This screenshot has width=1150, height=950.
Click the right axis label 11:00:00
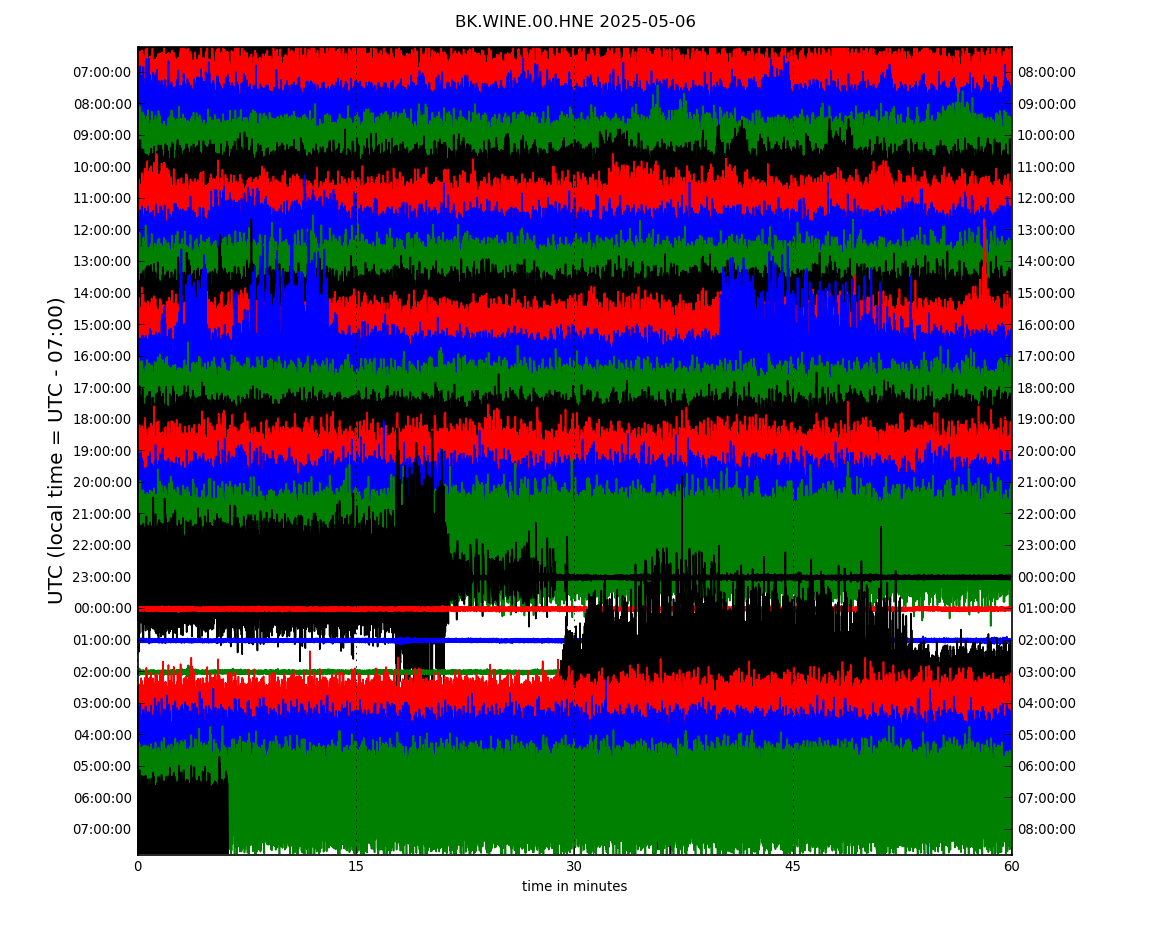tap(1047, 167)
